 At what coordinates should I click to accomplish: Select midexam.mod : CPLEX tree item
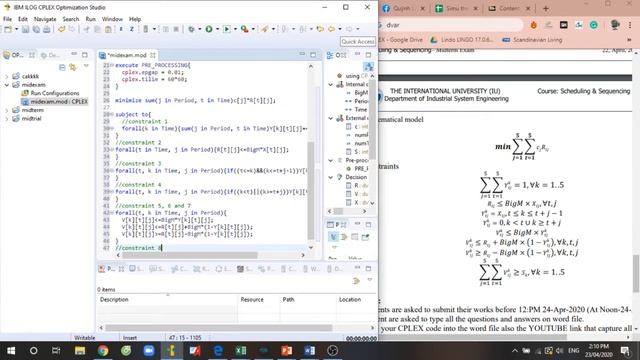(55, 102)
